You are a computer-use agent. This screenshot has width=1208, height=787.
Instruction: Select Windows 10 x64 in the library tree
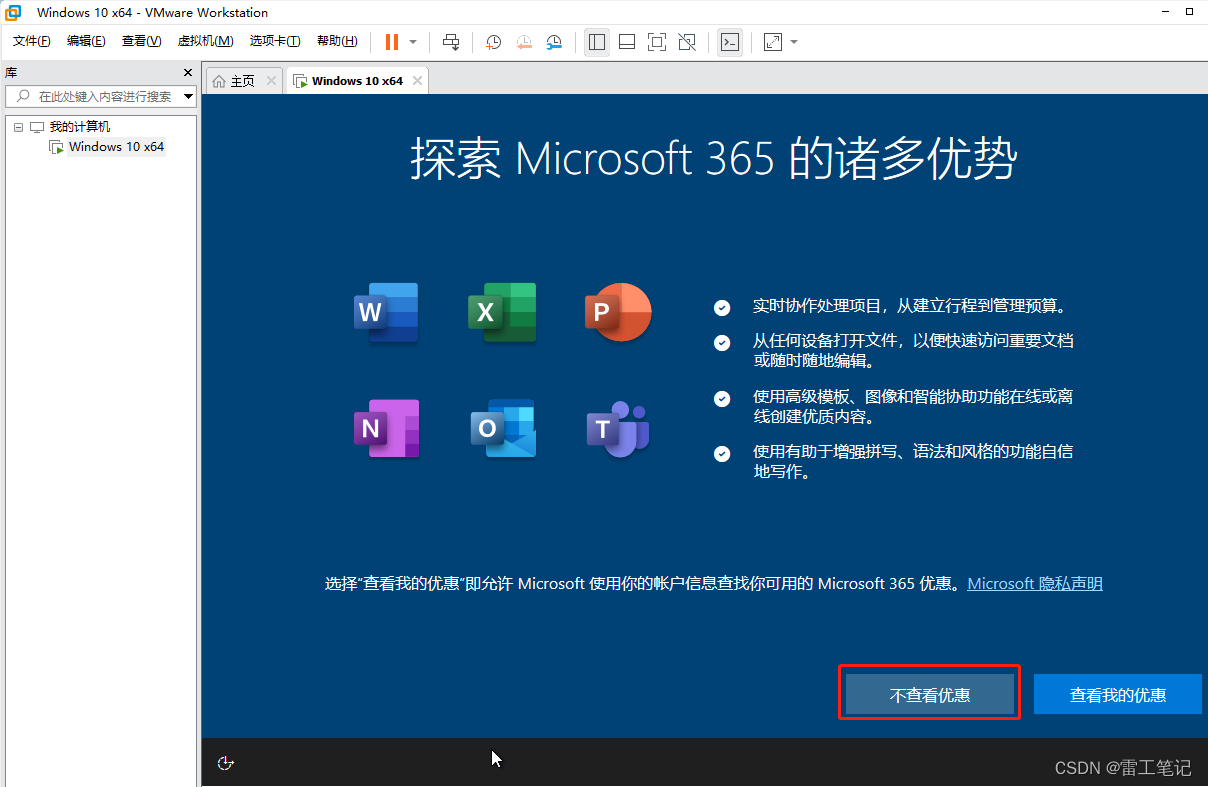116,147
